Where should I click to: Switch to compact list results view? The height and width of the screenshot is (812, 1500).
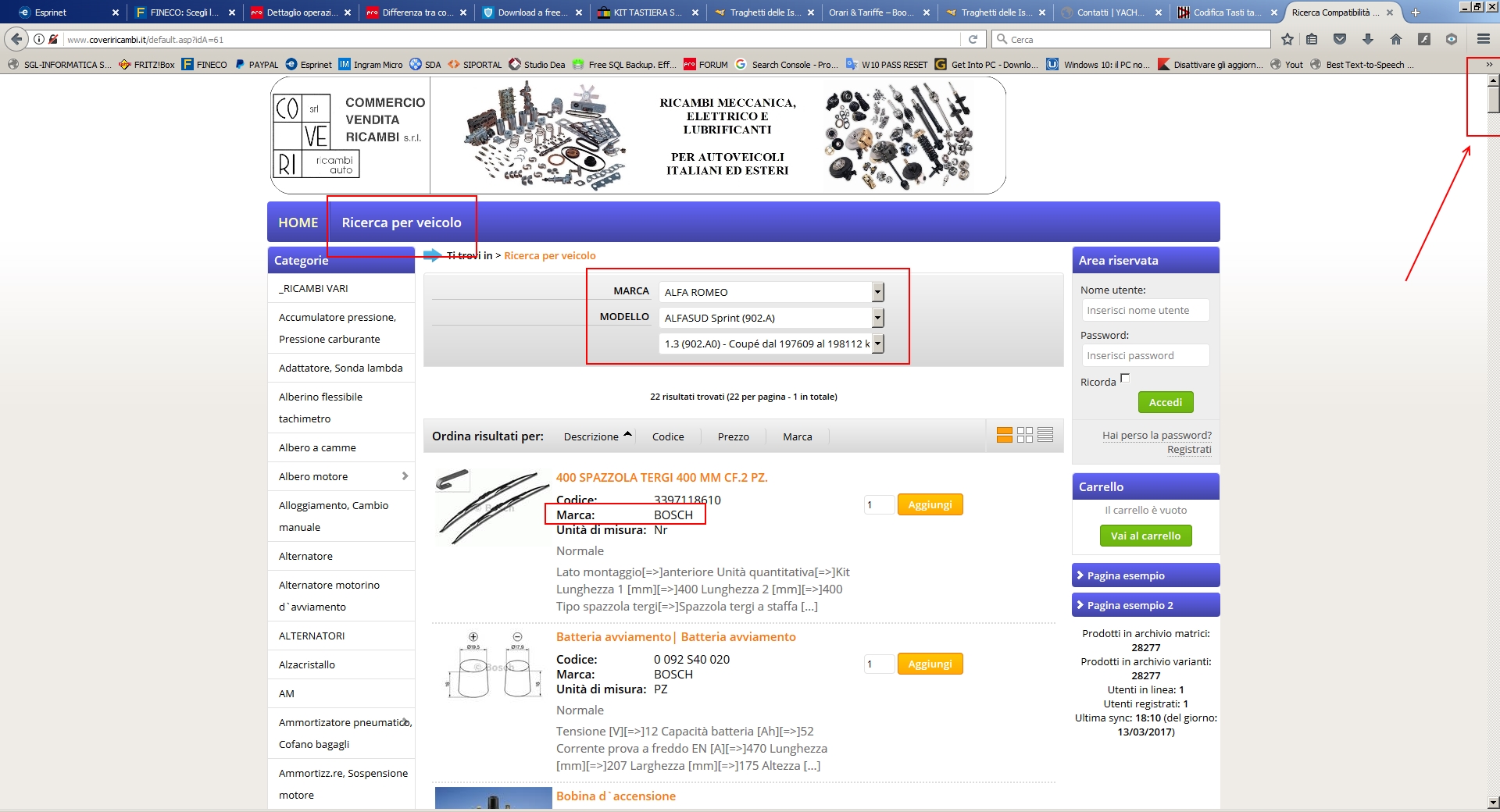pos(1045,435)
